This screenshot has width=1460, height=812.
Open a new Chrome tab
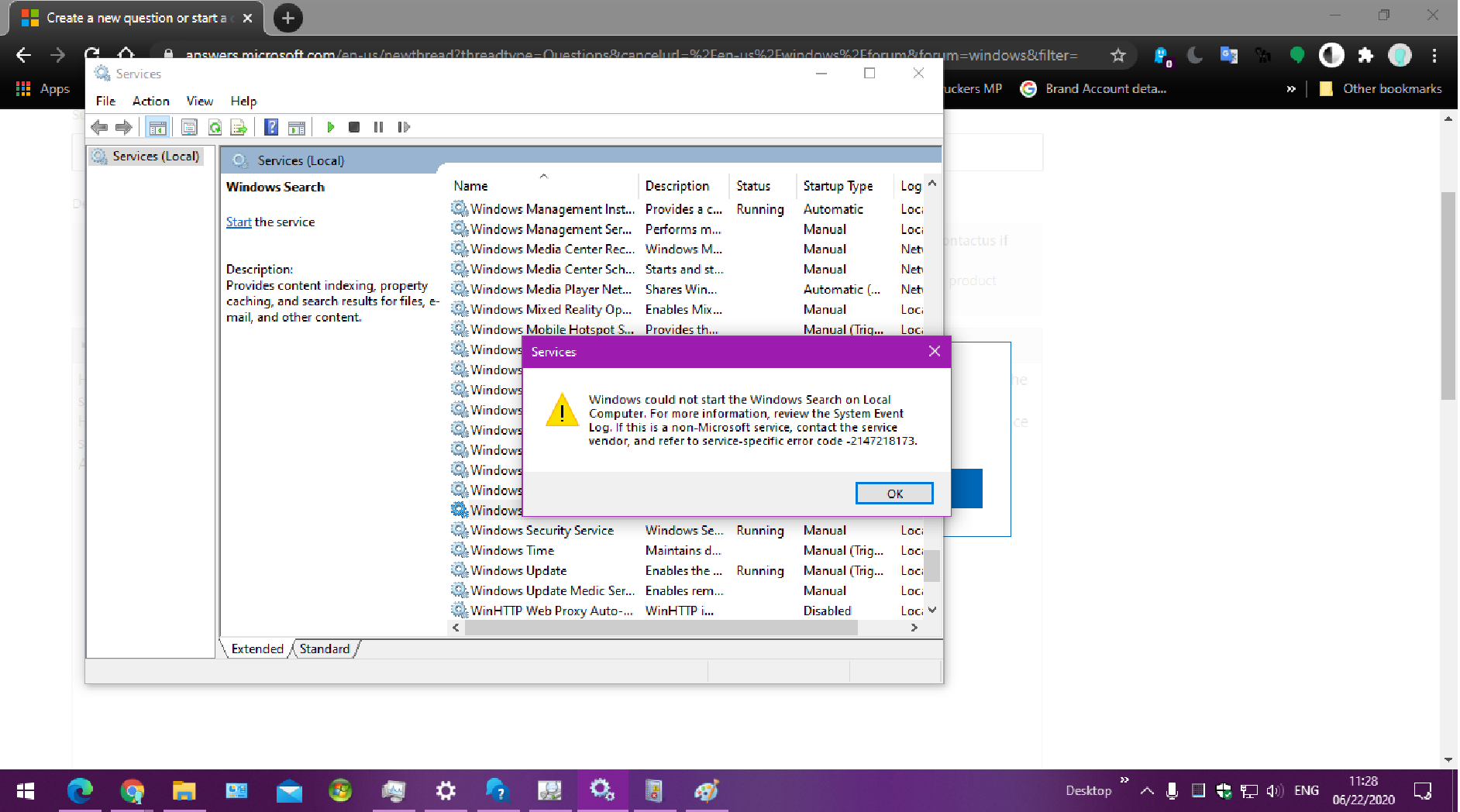[288, 18]
